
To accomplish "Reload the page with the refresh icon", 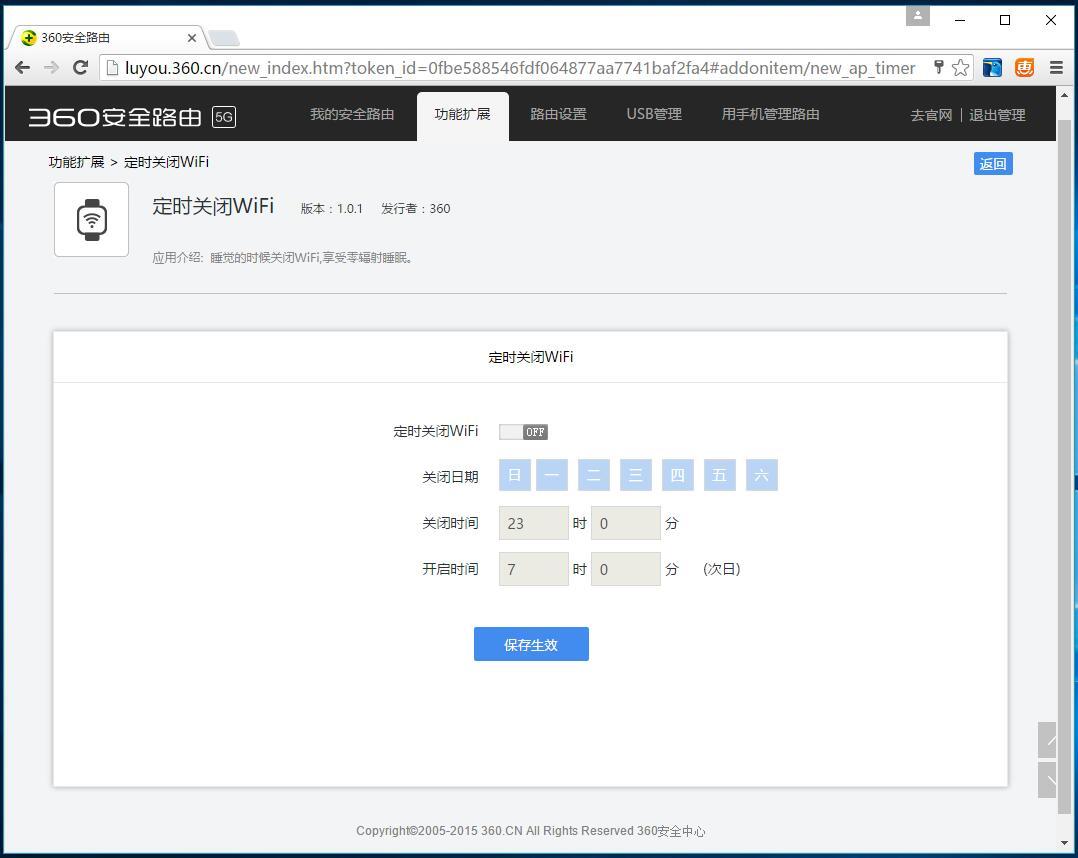I will (81, 68).
